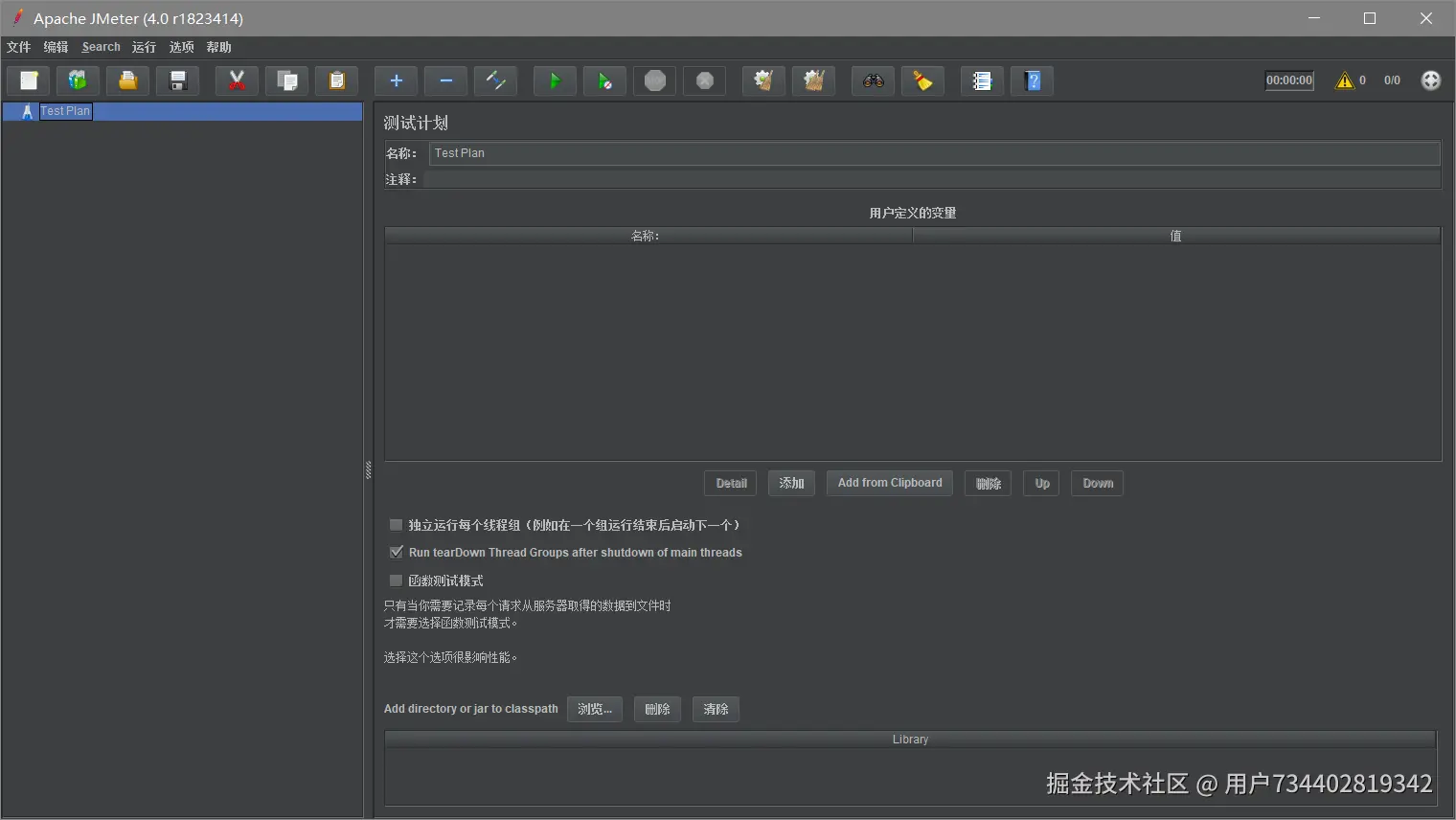The height and width of the screenshot is (820, 1456).
Task: Click the Clear results broom icon
Action: coord(764,81)
